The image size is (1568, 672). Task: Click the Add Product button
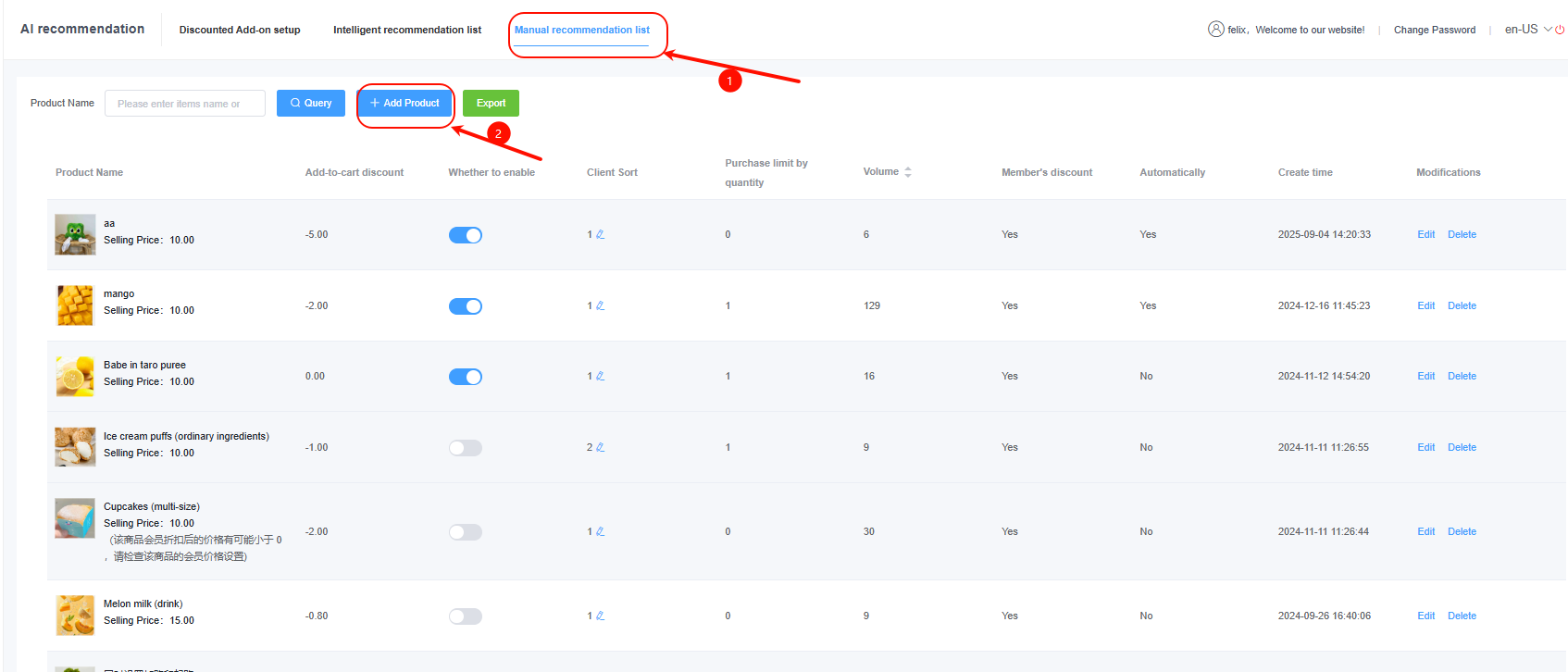point(404,103)
